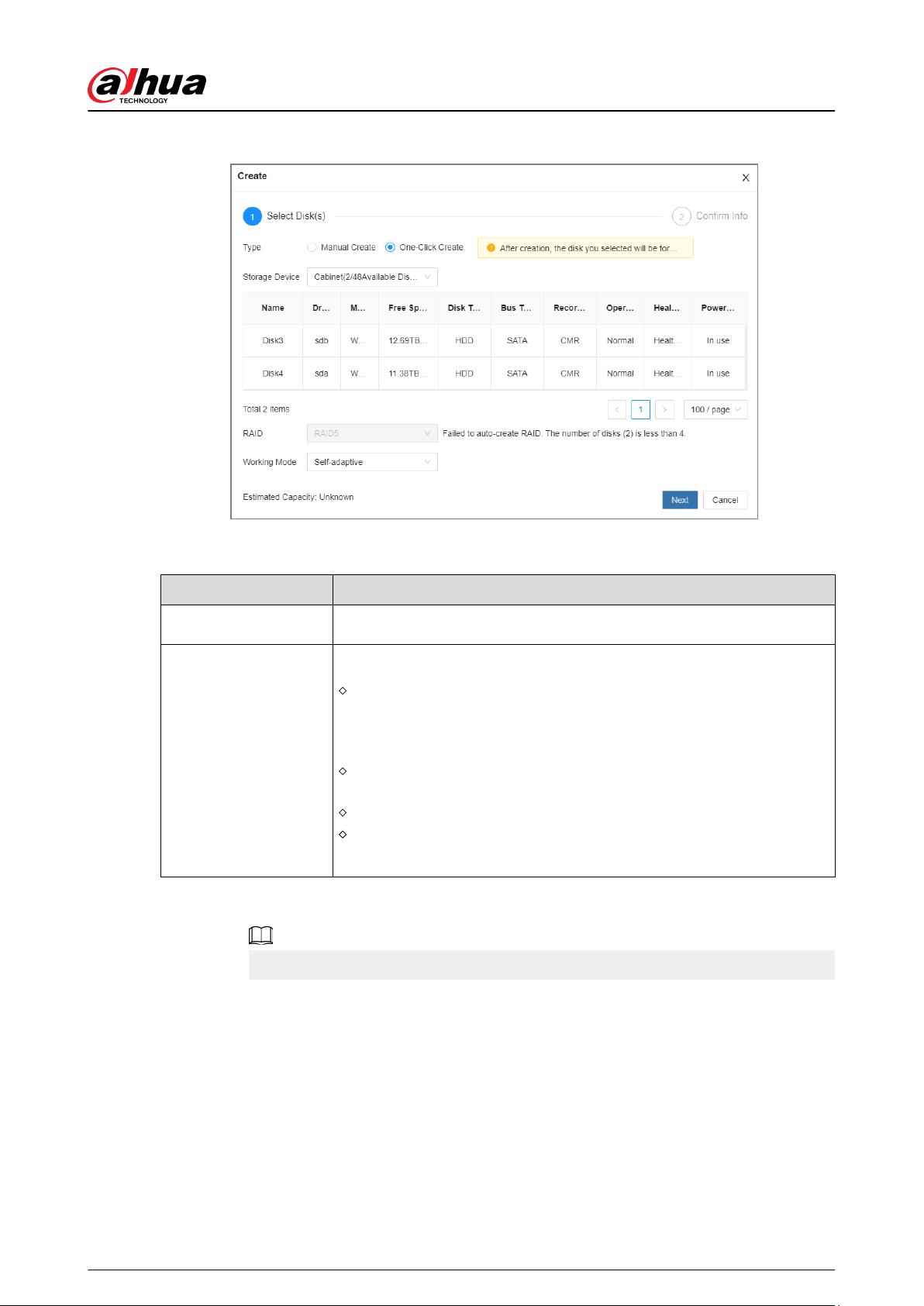Click step 2 Confirm Info
This screenshot has height=1306, width=924.
[x=710, y=216]
